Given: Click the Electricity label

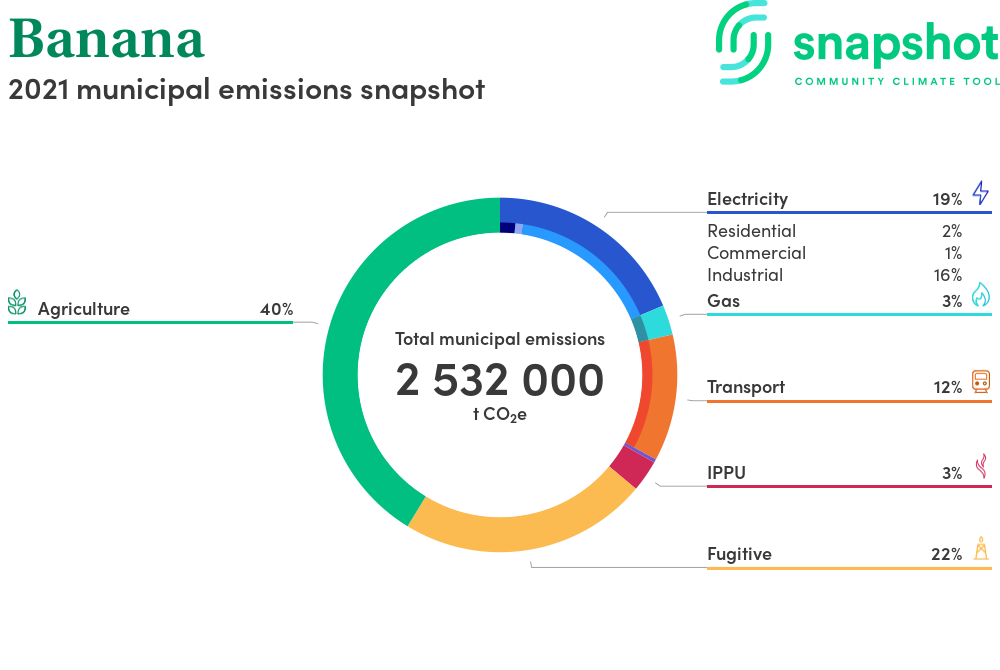Looking at the screenshot, I should [747, 199].
